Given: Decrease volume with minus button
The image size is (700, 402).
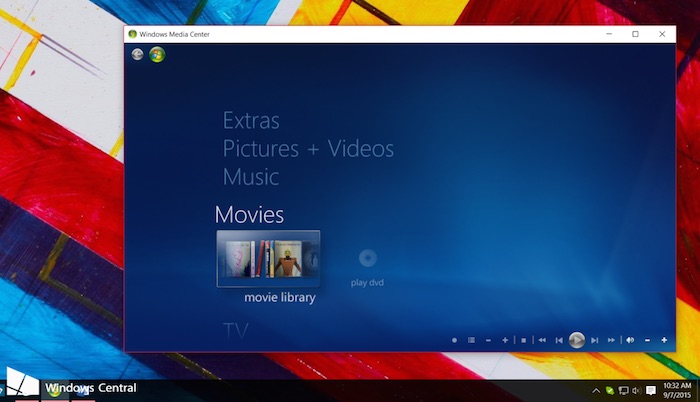Looking at the screenshot, I should coord(647,340).
